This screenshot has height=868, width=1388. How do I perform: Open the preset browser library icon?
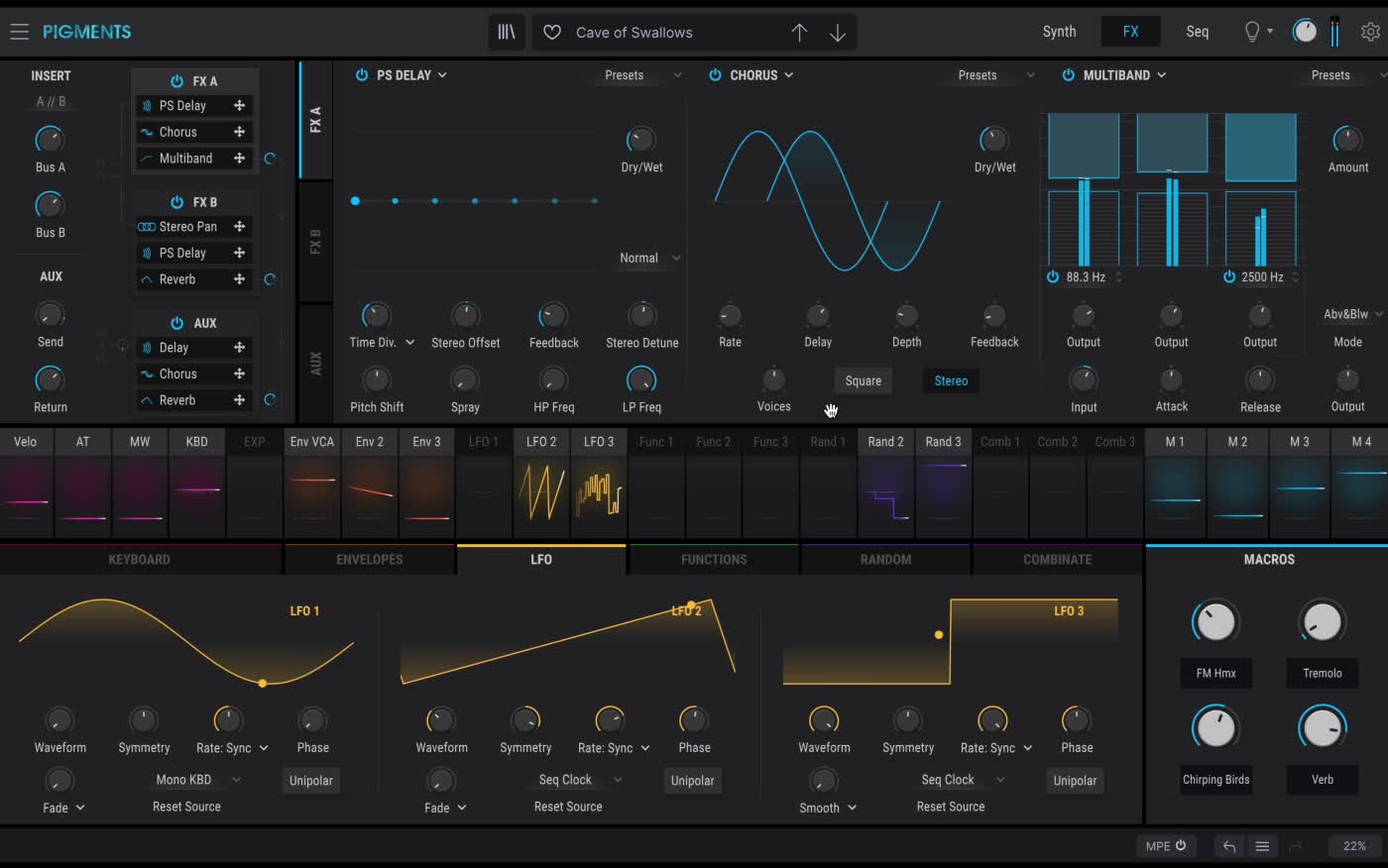[x=507, y=32]
